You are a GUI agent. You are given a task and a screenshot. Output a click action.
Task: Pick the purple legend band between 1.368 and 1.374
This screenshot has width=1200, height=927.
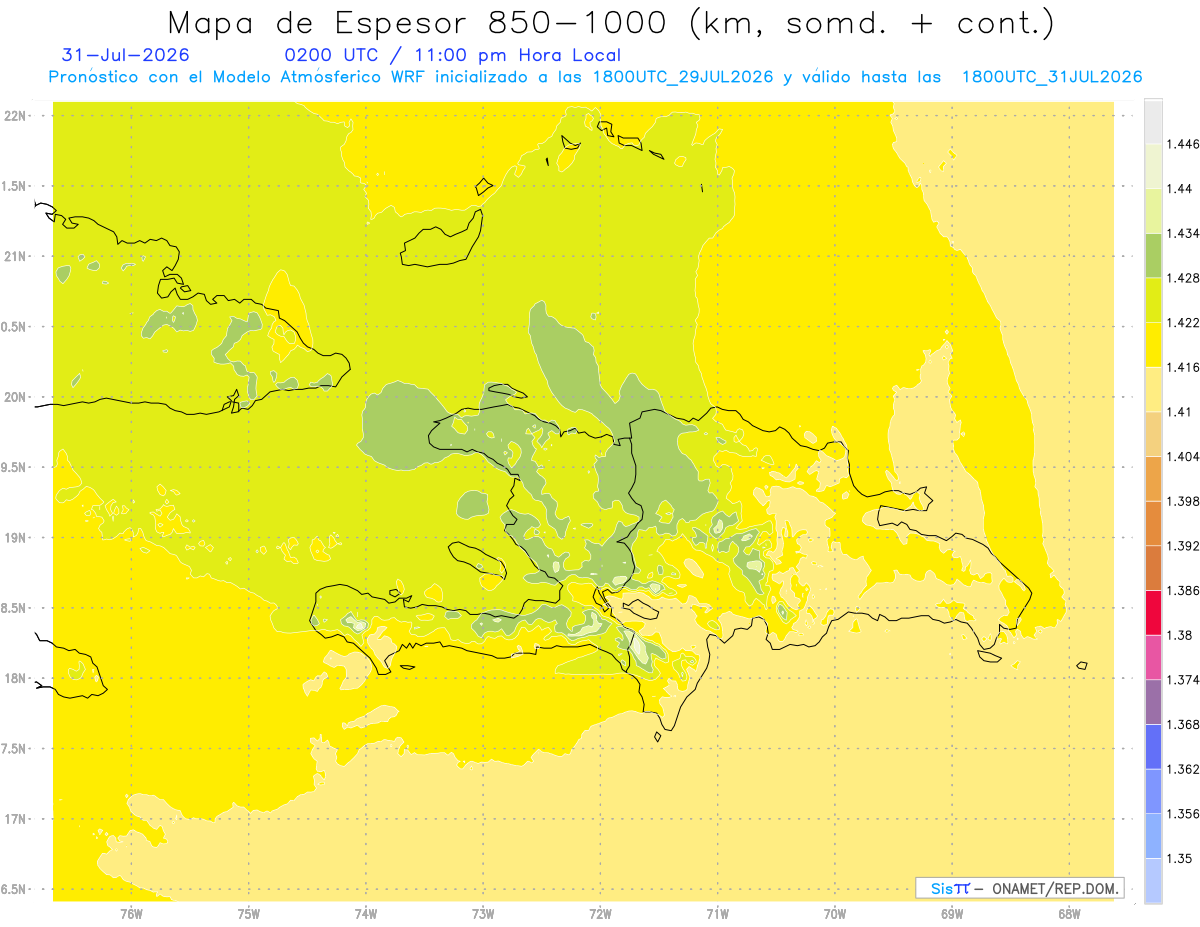(1153, 702)
